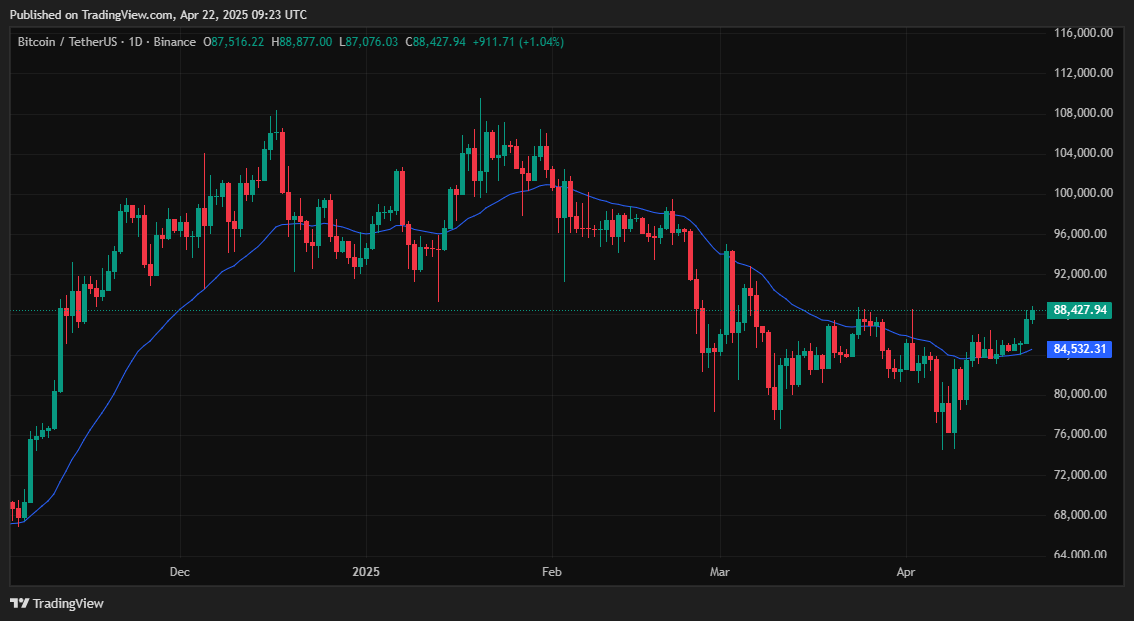The height and width of the screenshot is (621, 1134).
Task: Click the Mar label on time axis
Action: tap(720, 572)
